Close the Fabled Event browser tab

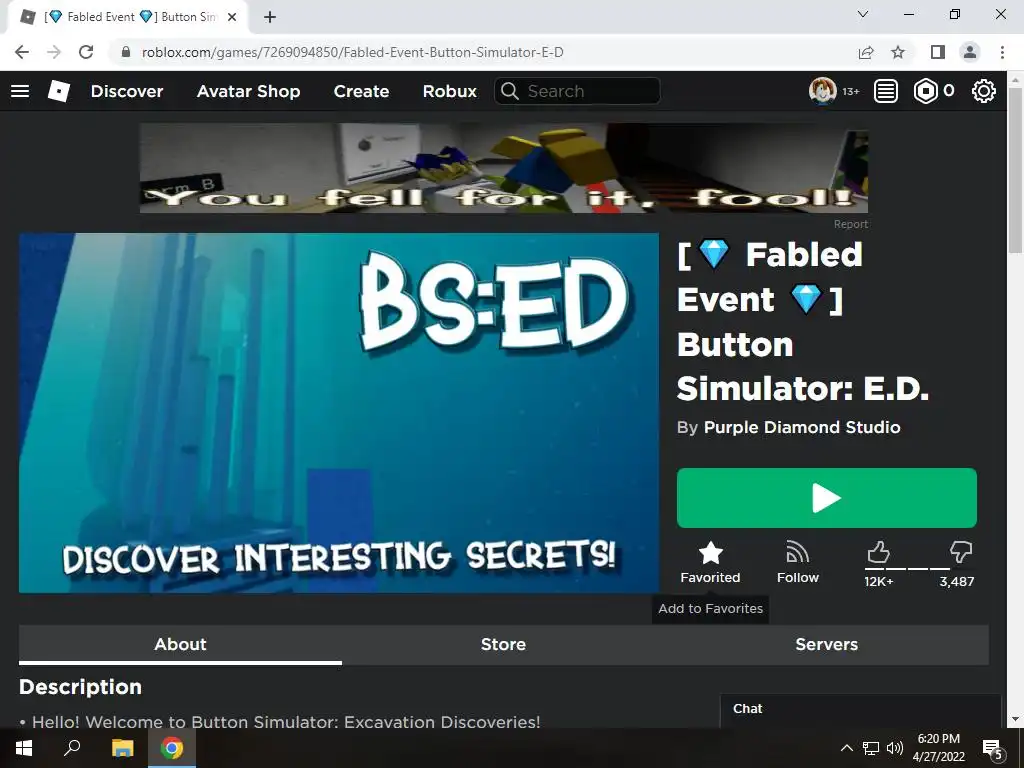(x=232, y=18)
